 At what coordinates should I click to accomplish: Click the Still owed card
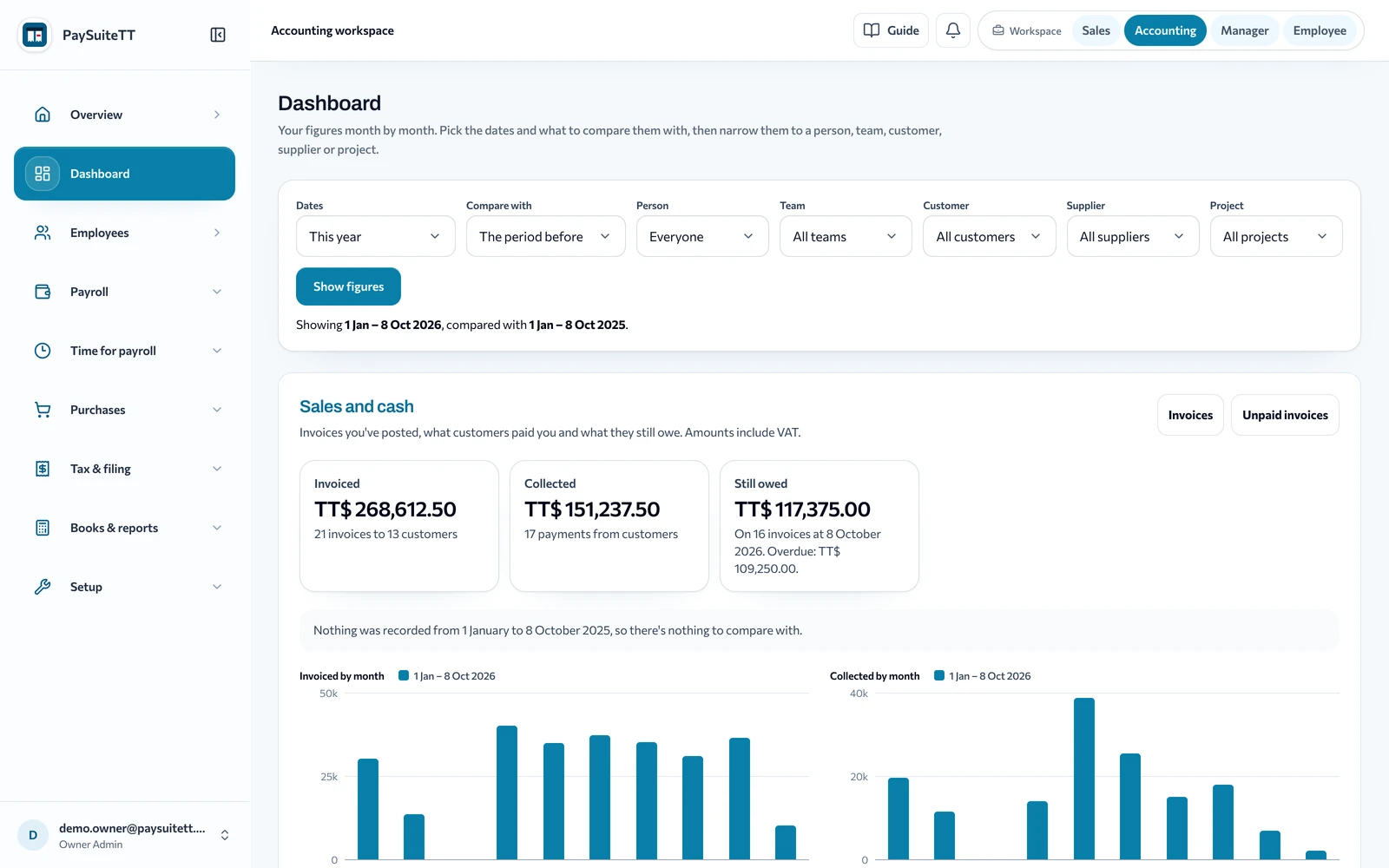pyautogui.click(x=820, y=526)
